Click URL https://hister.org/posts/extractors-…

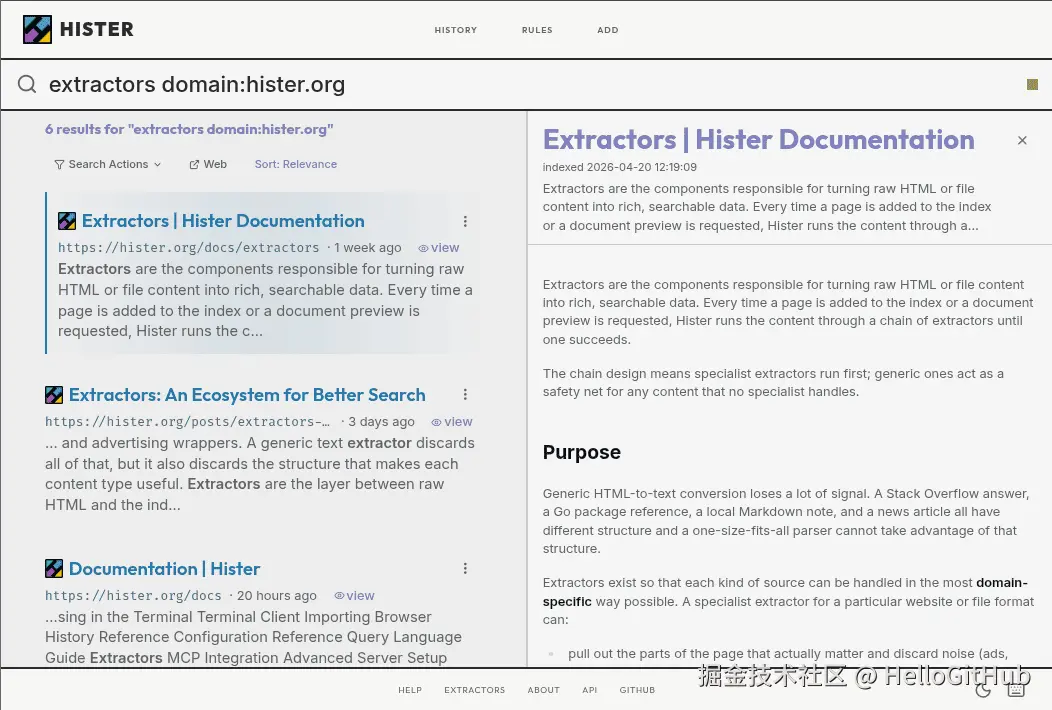point(187,421)
